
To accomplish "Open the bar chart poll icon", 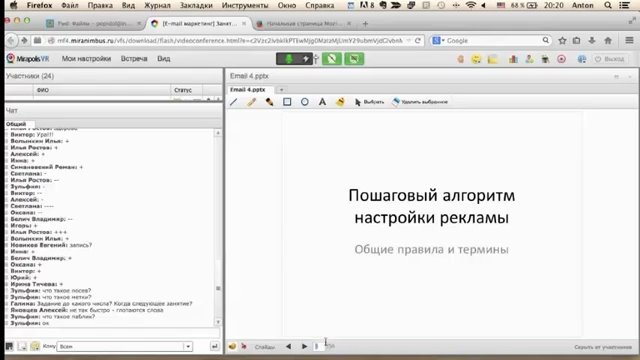I will 513,59.
